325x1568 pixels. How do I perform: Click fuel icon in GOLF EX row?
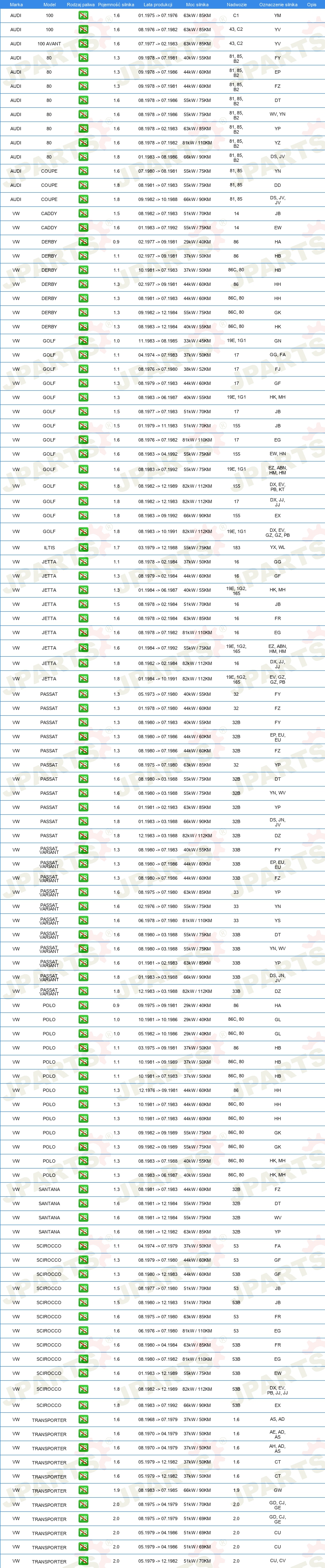pos(83,516)
